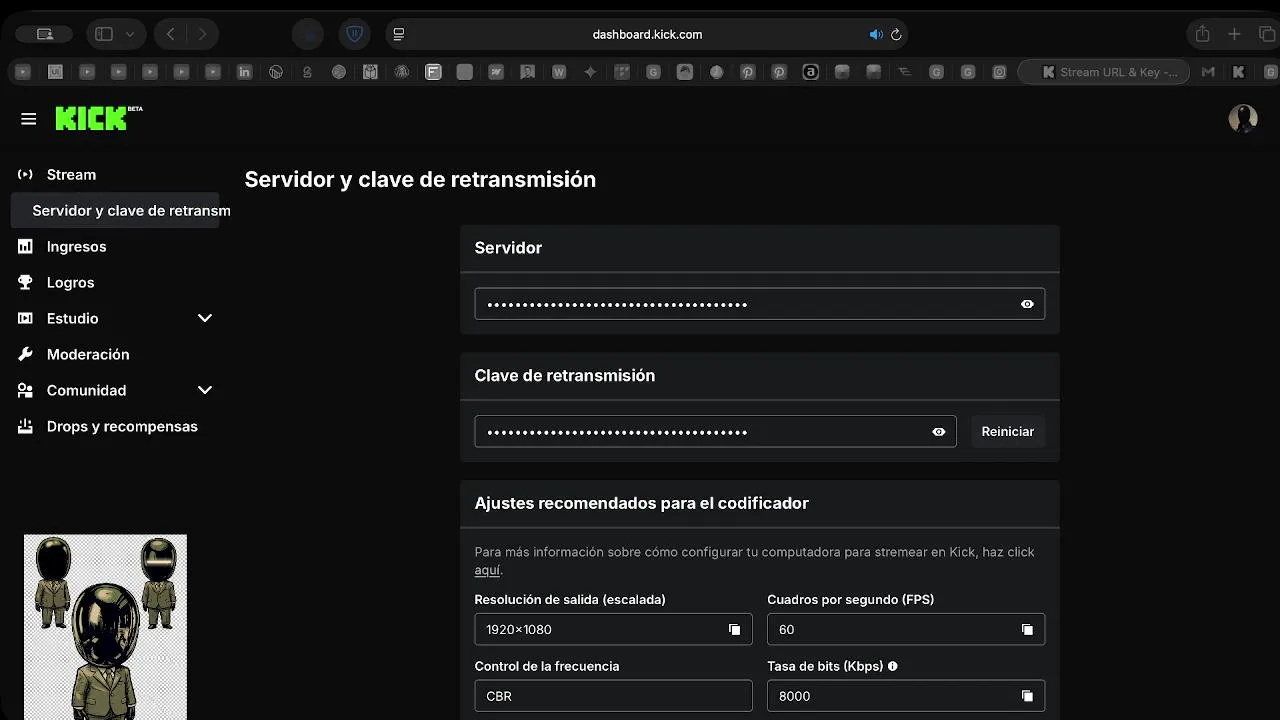The width and height of the screenshot is (1280, 720).
Task: Mute the tab audio speaker icon
Action: 876,34
